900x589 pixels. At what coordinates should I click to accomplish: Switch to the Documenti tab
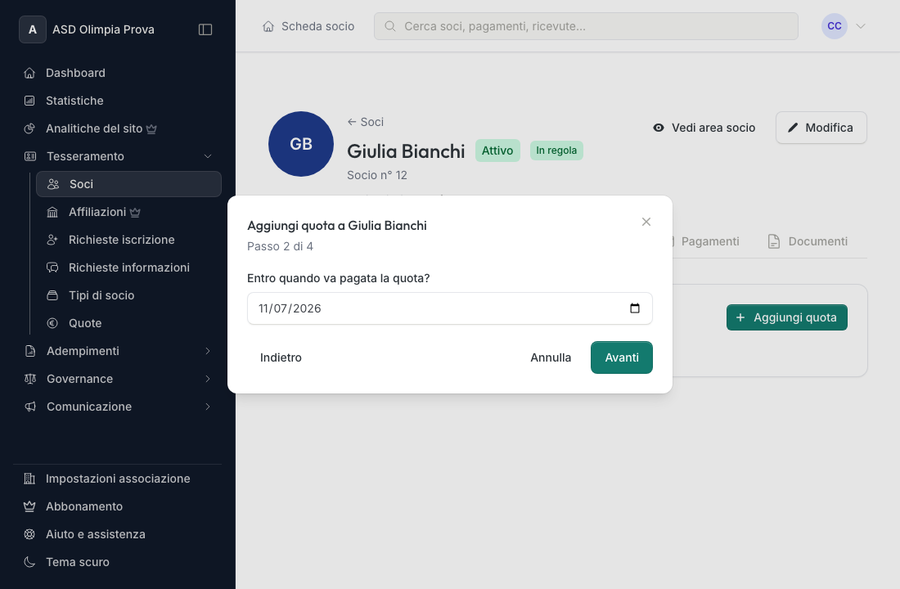tap(808, 242)
